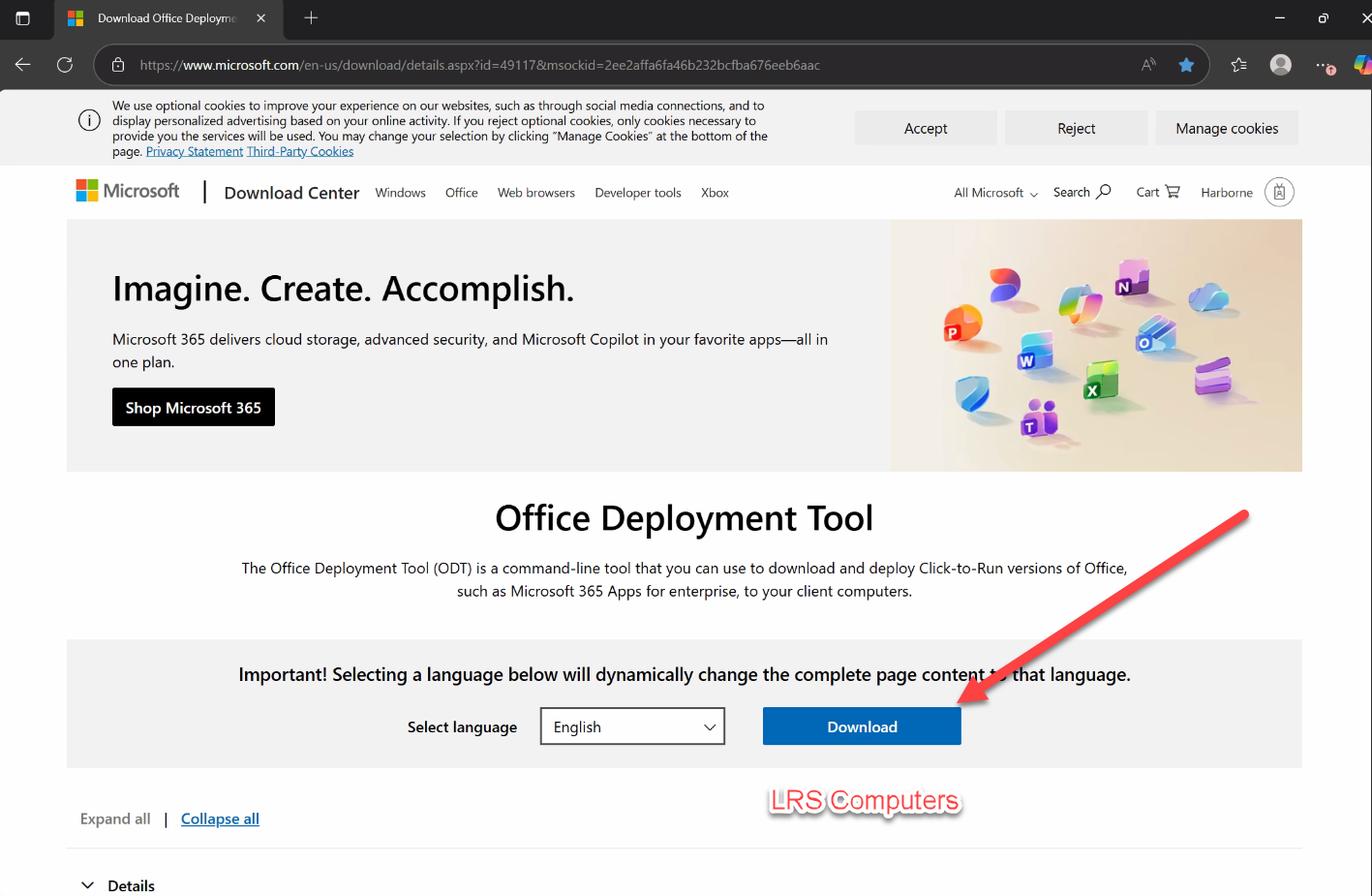Reject optional cookies
1372x896 pixels.
(1077, 128)
